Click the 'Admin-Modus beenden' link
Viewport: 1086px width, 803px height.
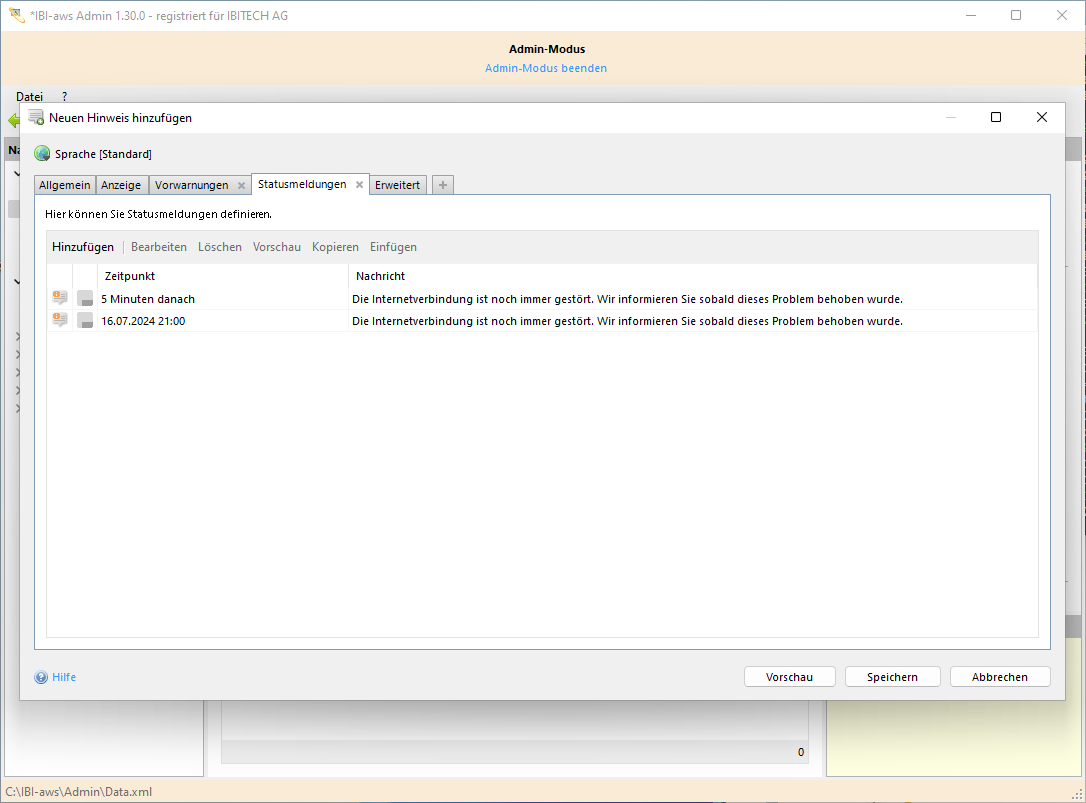pos(546,68)
